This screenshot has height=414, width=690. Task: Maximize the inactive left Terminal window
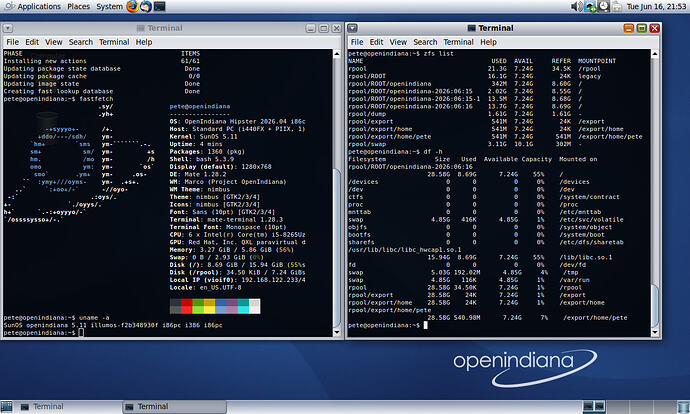323,28
